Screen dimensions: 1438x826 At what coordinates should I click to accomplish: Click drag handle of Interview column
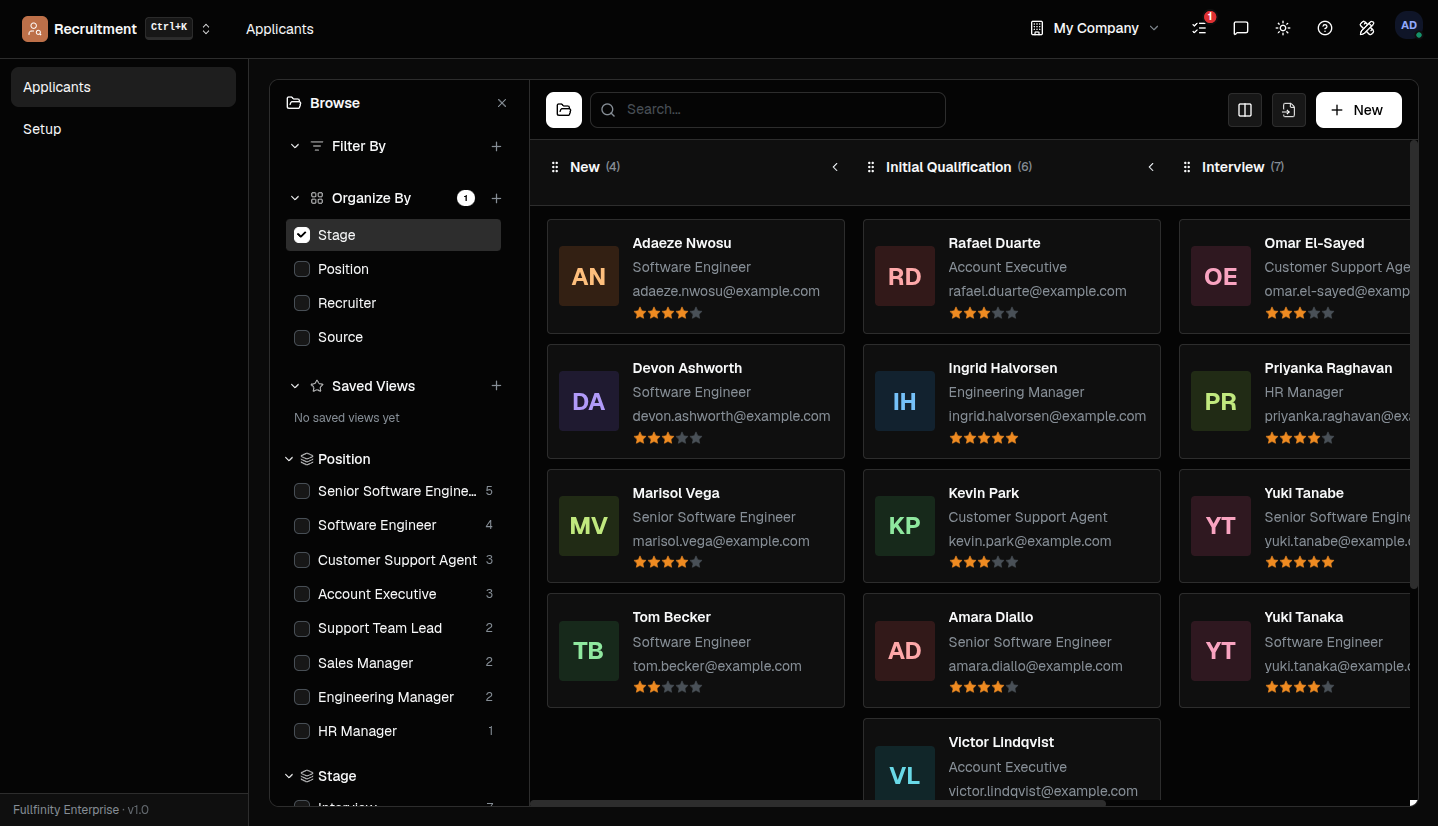pos(1187,167)
